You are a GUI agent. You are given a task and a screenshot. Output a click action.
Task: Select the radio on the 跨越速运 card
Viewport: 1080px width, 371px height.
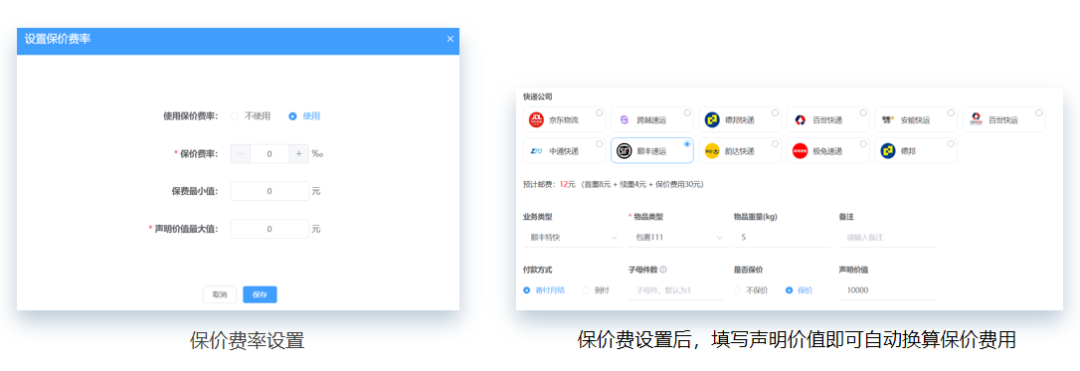(687, 113)
